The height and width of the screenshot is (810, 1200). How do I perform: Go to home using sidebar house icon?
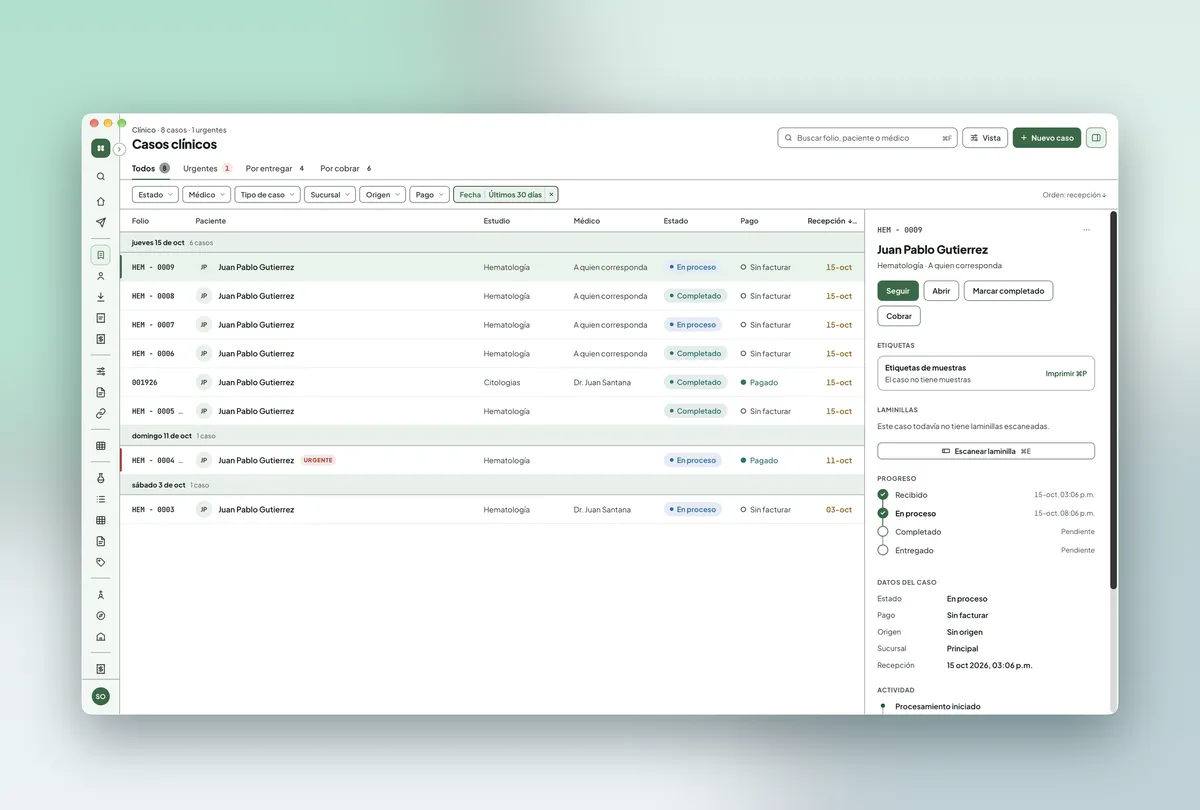pos(100,201)
